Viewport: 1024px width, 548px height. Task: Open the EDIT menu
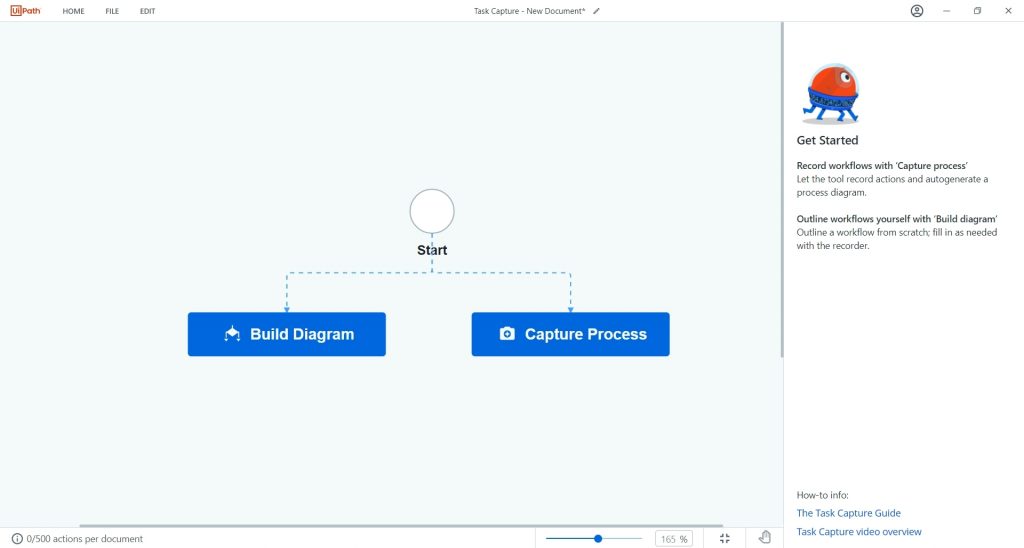click(x=148, y=11)
